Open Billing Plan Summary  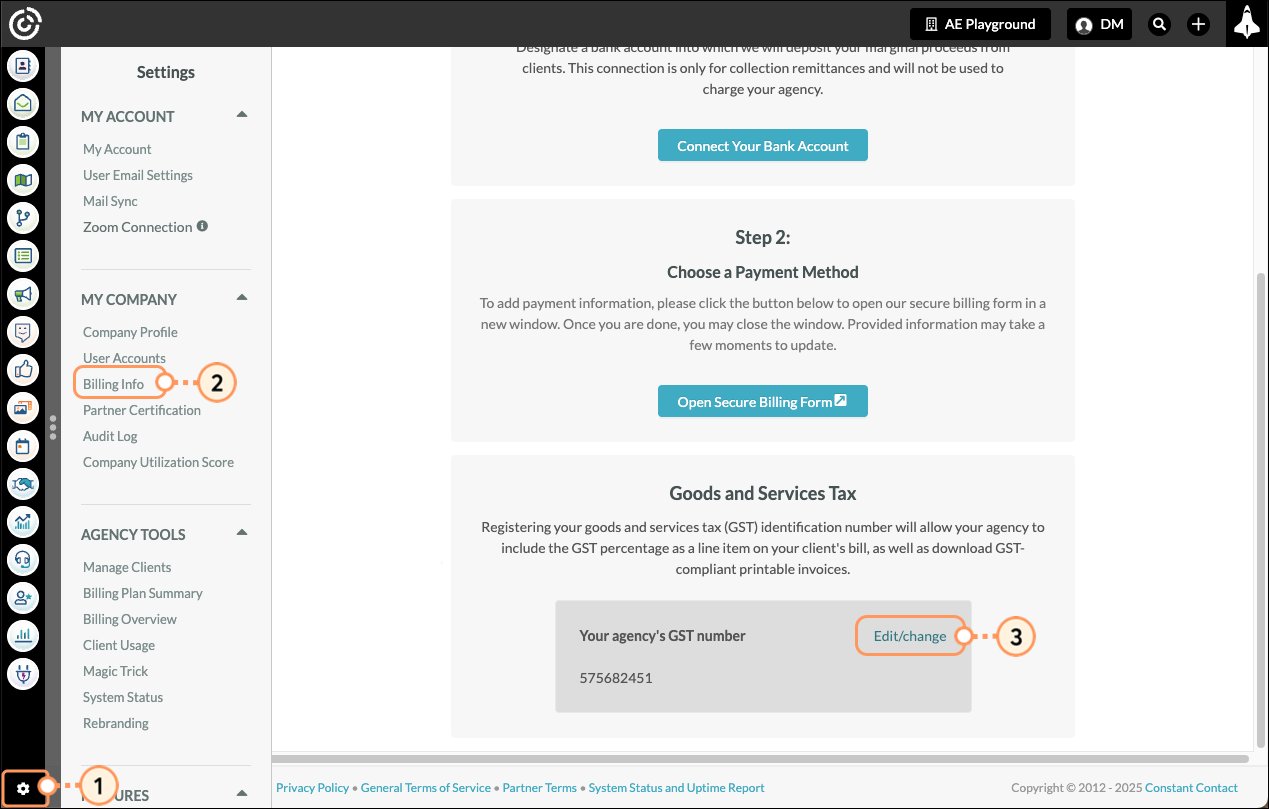(143, 593)
